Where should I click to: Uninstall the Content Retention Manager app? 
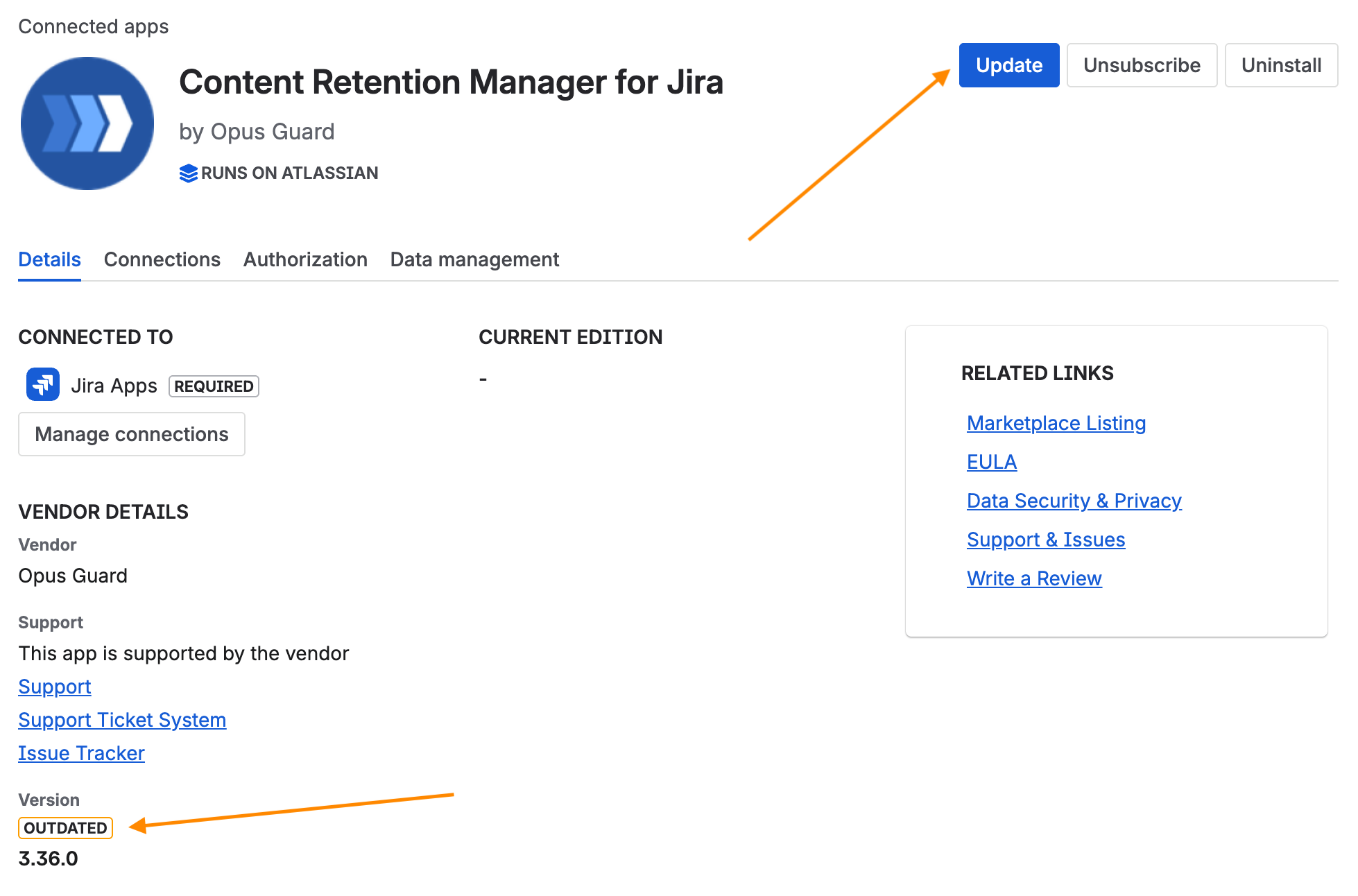coord(1281,65)
